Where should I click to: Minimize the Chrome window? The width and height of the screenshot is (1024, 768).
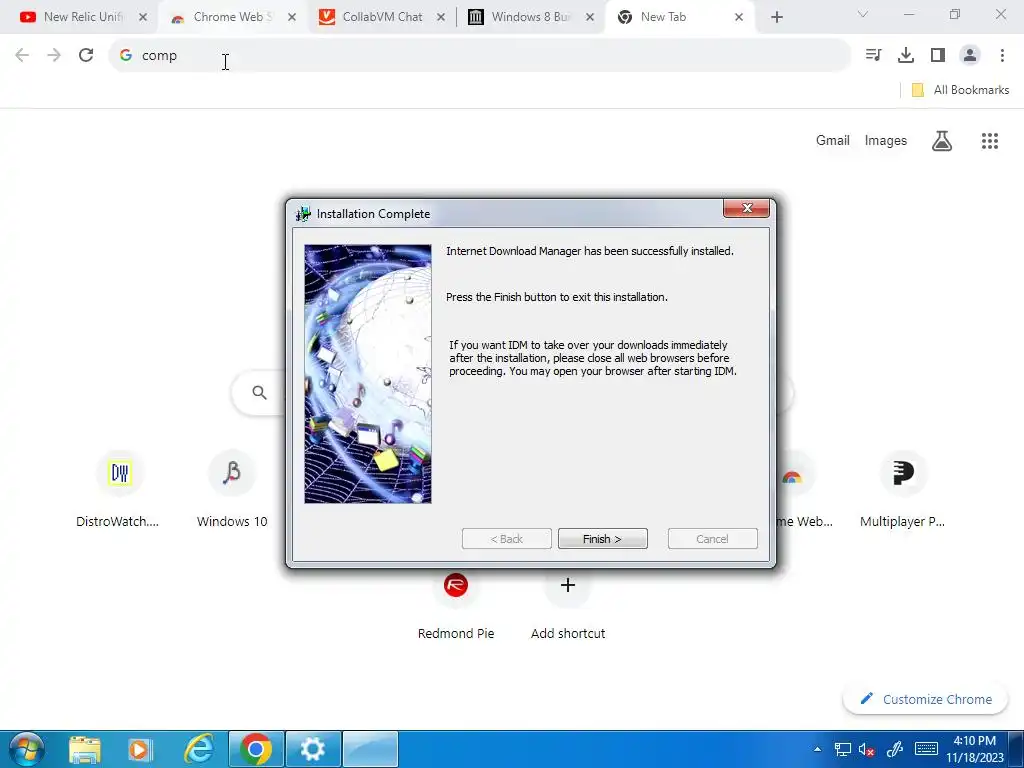click(x=908, y=14)
